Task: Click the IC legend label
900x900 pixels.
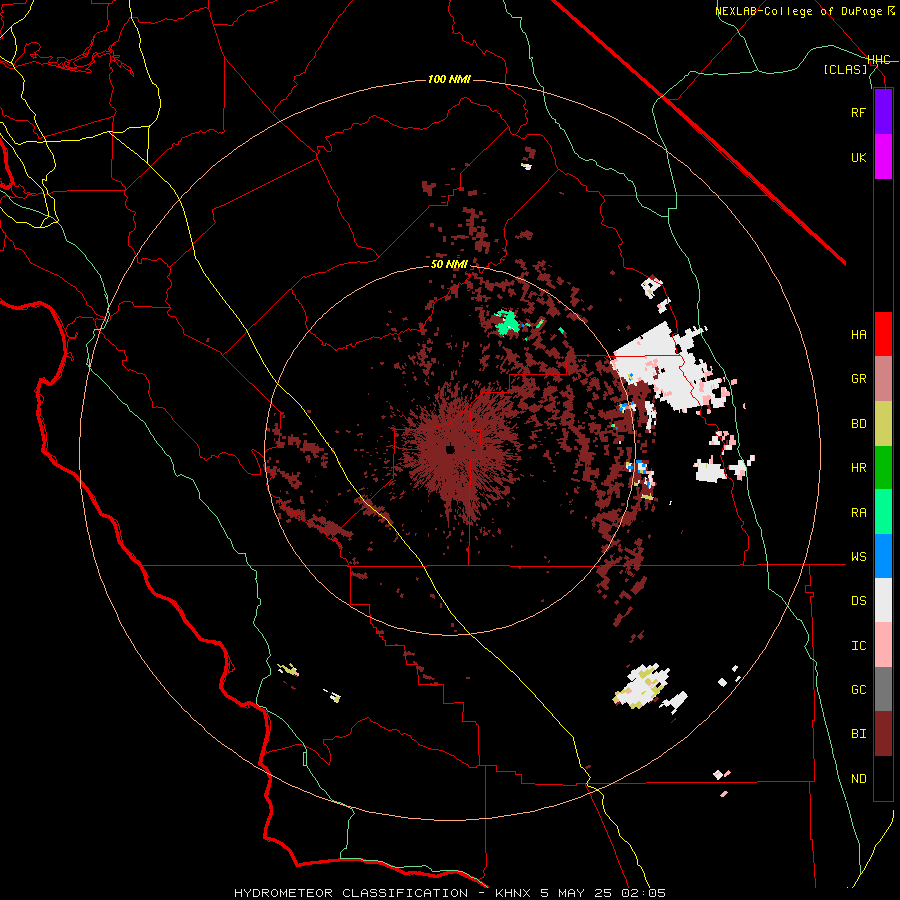Action: tap(858, 646)
